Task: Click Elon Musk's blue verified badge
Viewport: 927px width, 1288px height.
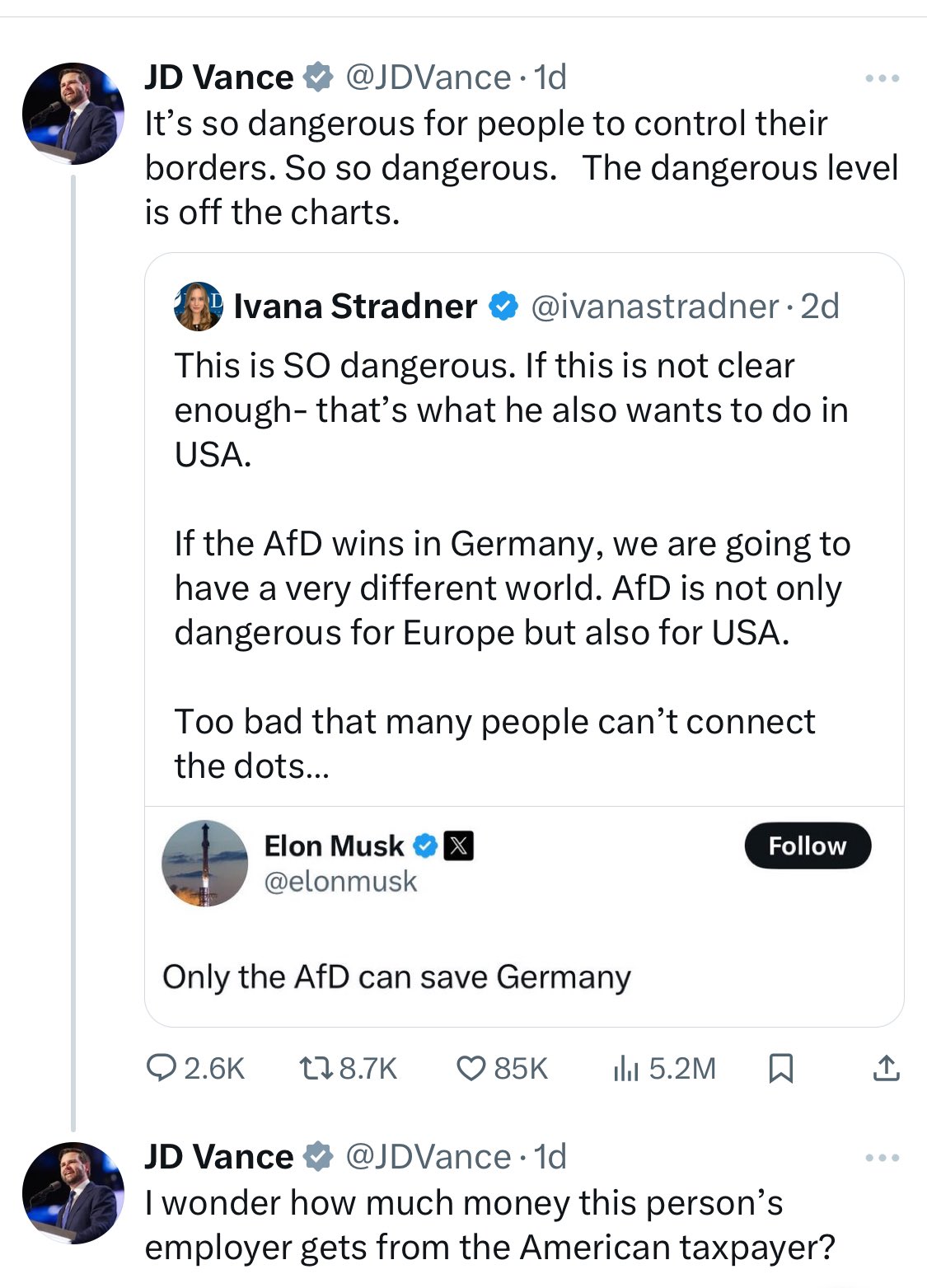Action: [x=424, y=845]
